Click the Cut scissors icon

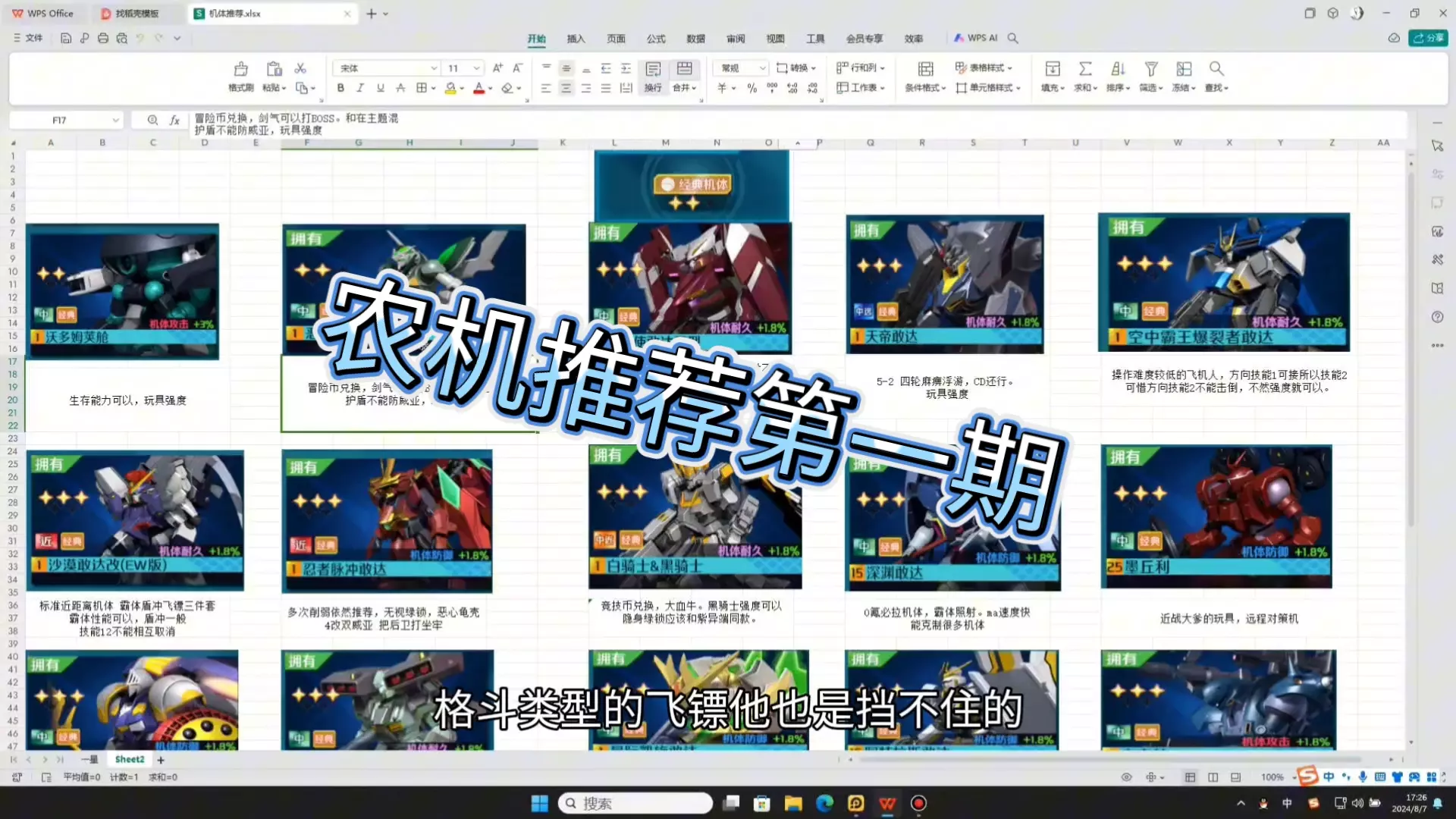tap(300, 68)
